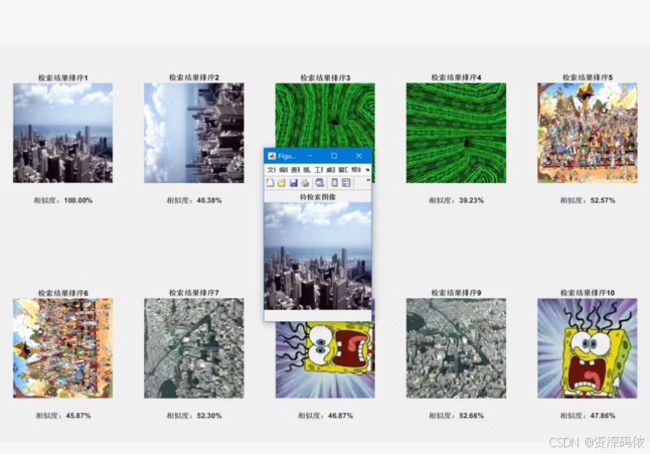Click the Insert Legend toolbar icon
Viewport: 650px width, 454px height.
(x=346, y=183)
